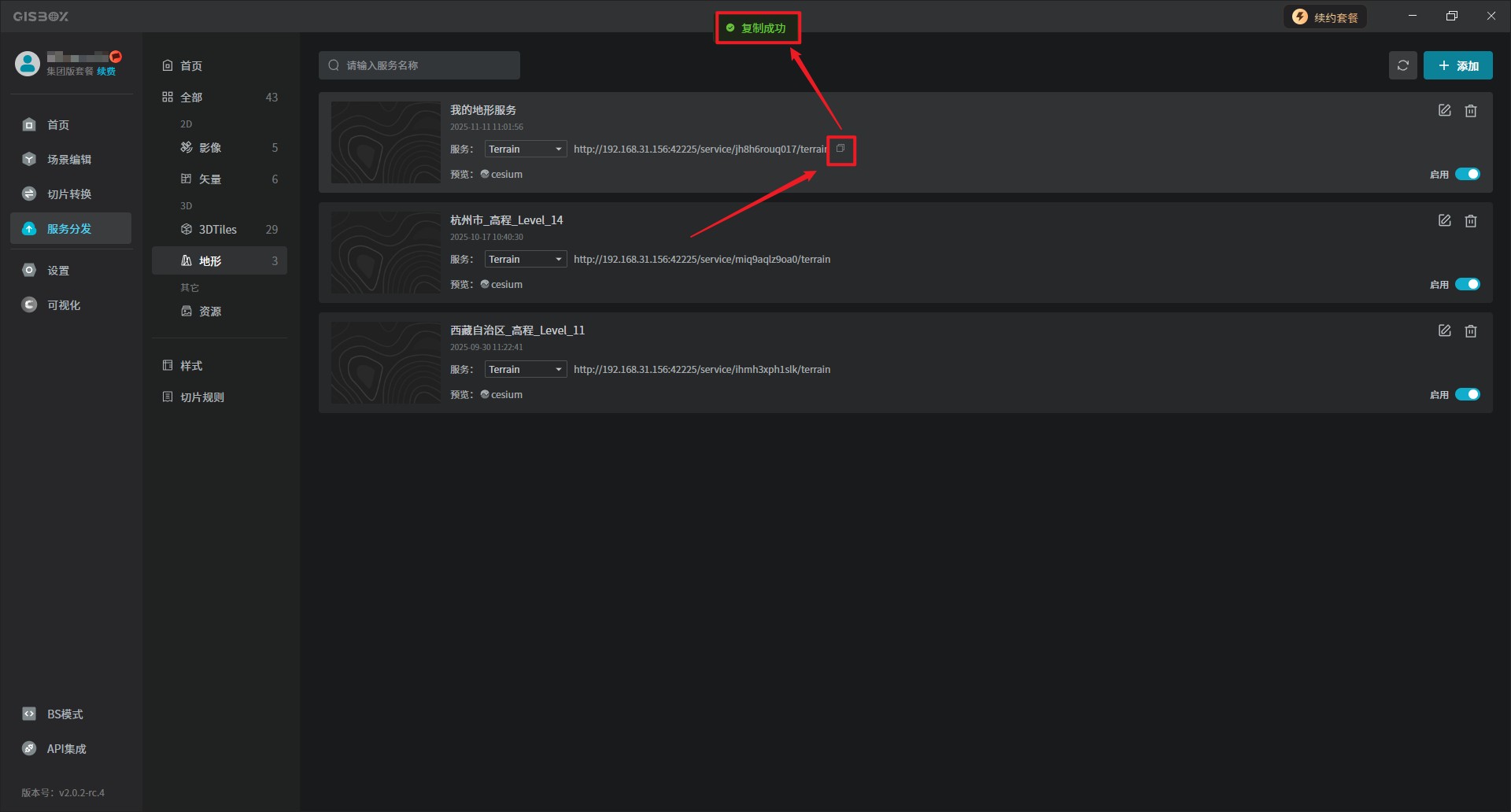1511x812 pixels.
Task: Expand the Terrain dropdown for 我的地形服务
Action: click(x=525, y=149)
